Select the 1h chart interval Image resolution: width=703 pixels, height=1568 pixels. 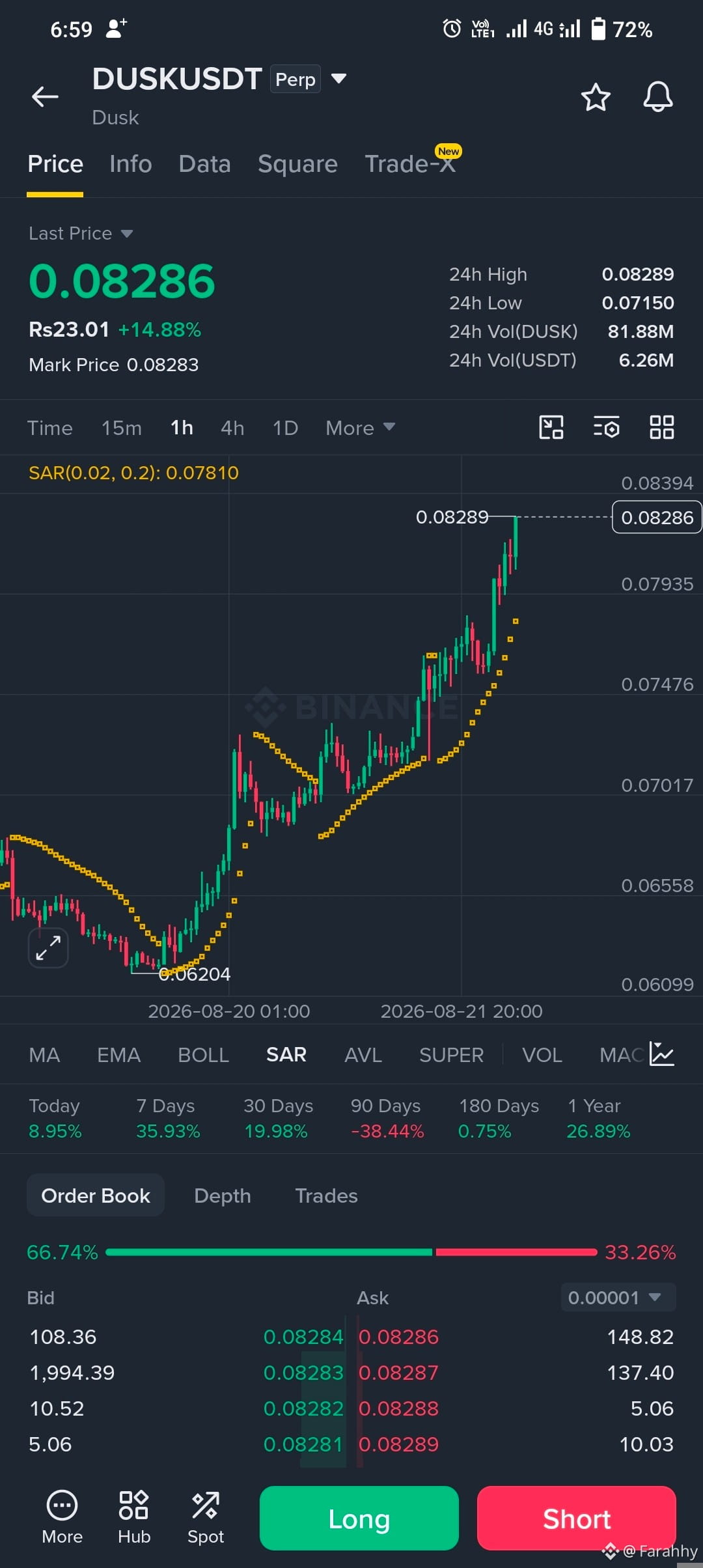point(182,428)
